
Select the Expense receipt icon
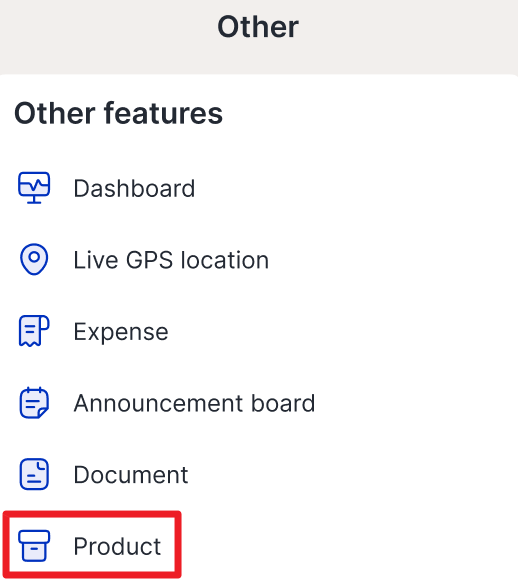coord(34,331)
